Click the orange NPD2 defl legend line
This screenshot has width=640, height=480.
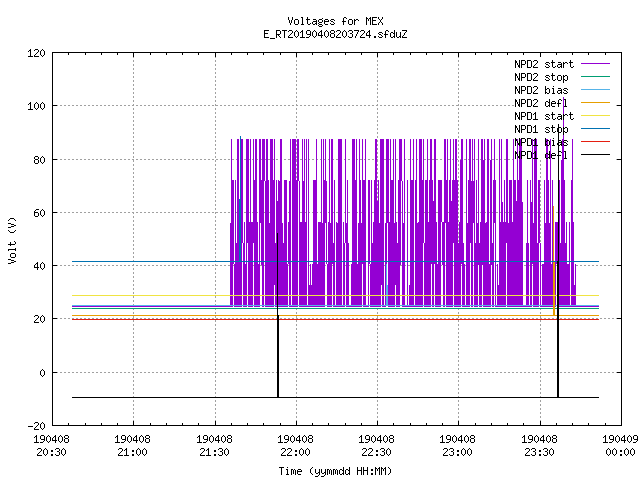[x=595, y=103]
